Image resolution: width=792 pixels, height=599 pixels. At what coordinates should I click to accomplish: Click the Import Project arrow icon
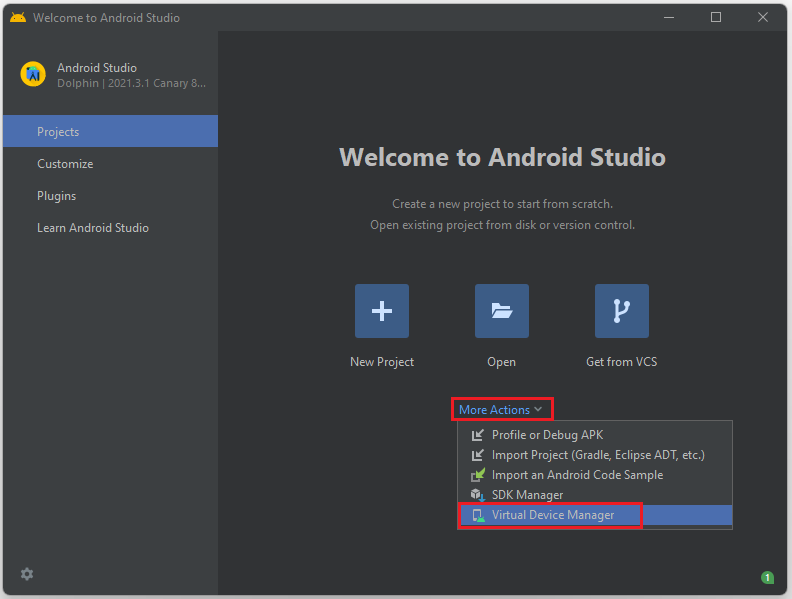[477, 455]
